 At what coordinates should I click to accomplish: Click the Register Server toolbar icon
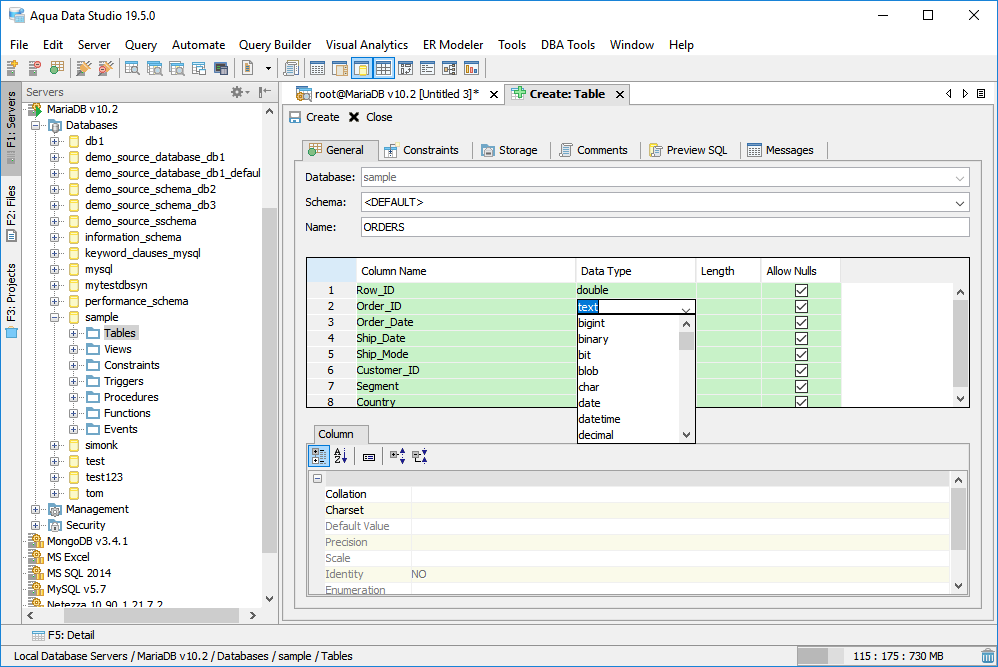point(12,68)
